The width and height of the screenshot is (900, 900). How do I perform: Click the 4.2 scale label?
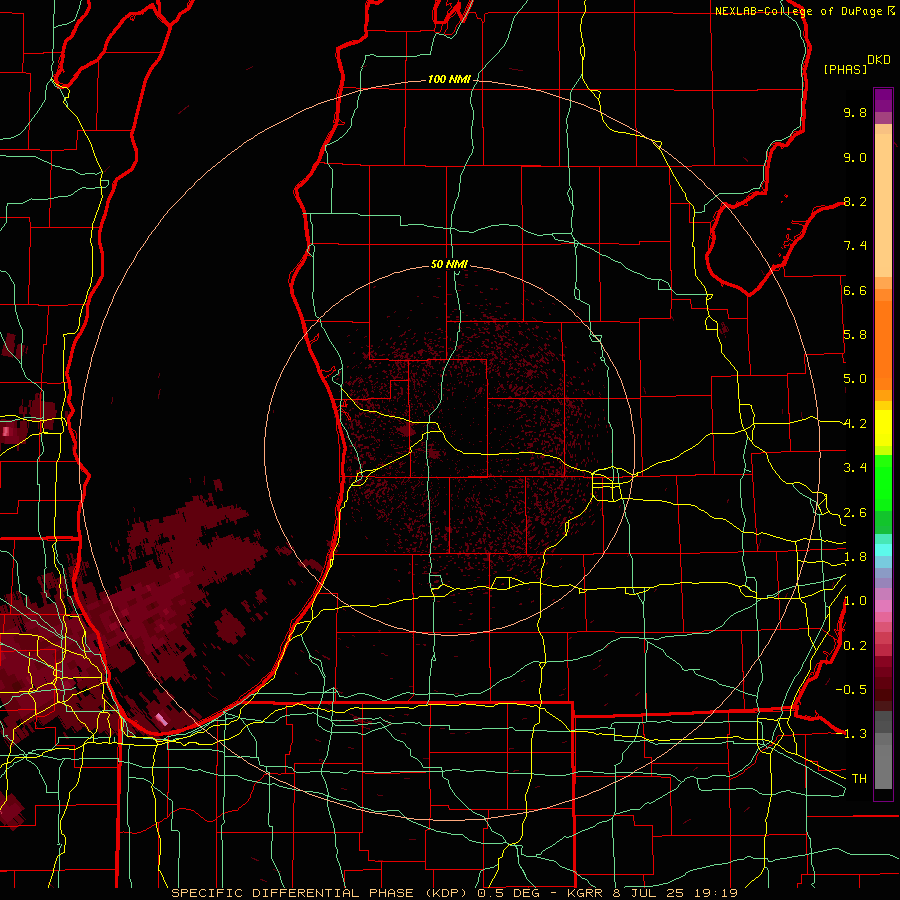click(855, 424)
